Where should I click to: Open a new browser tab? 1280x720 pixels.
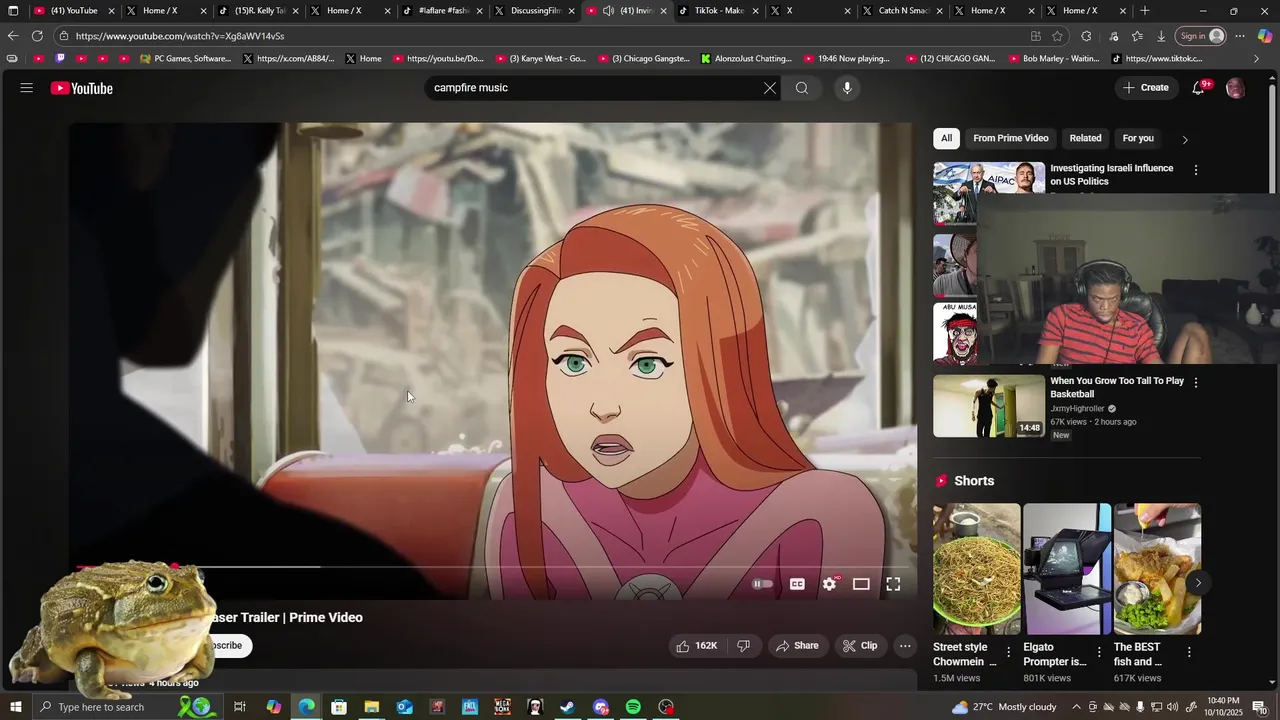point(1145,11)
